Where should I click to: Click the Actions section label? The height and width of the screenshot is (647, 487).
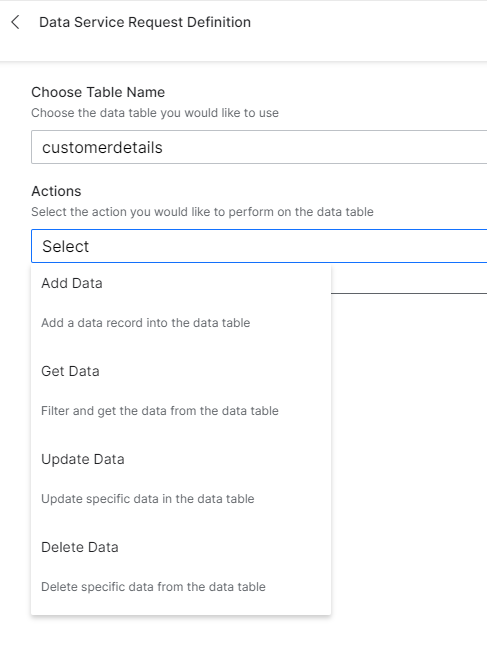pyautogui.click(x=56, y=191)
